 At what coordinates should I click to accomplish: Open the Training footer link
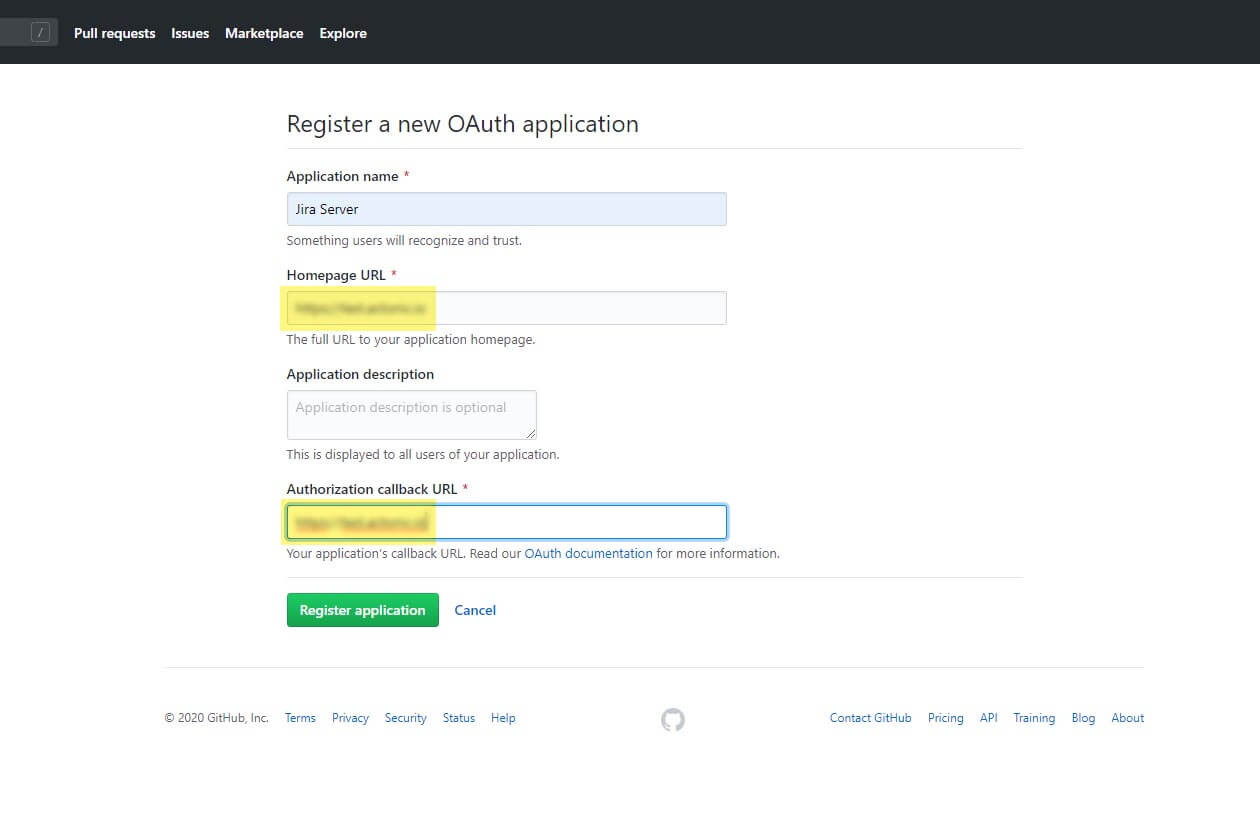pos(1034,718)
